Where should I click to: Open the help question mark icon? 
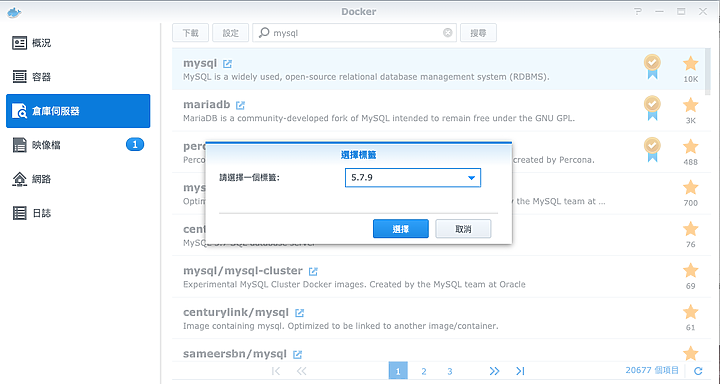point(638,11)
